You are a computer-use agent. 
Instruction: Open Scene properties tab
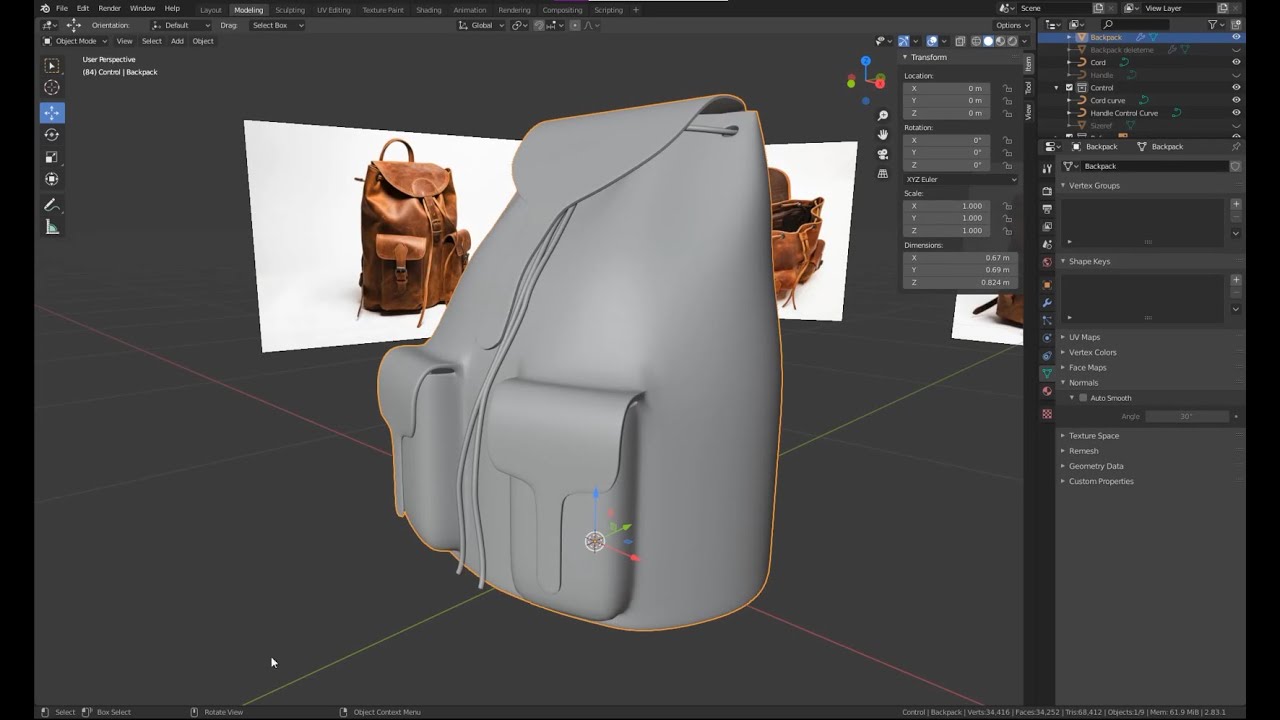tap(1047, 244)
